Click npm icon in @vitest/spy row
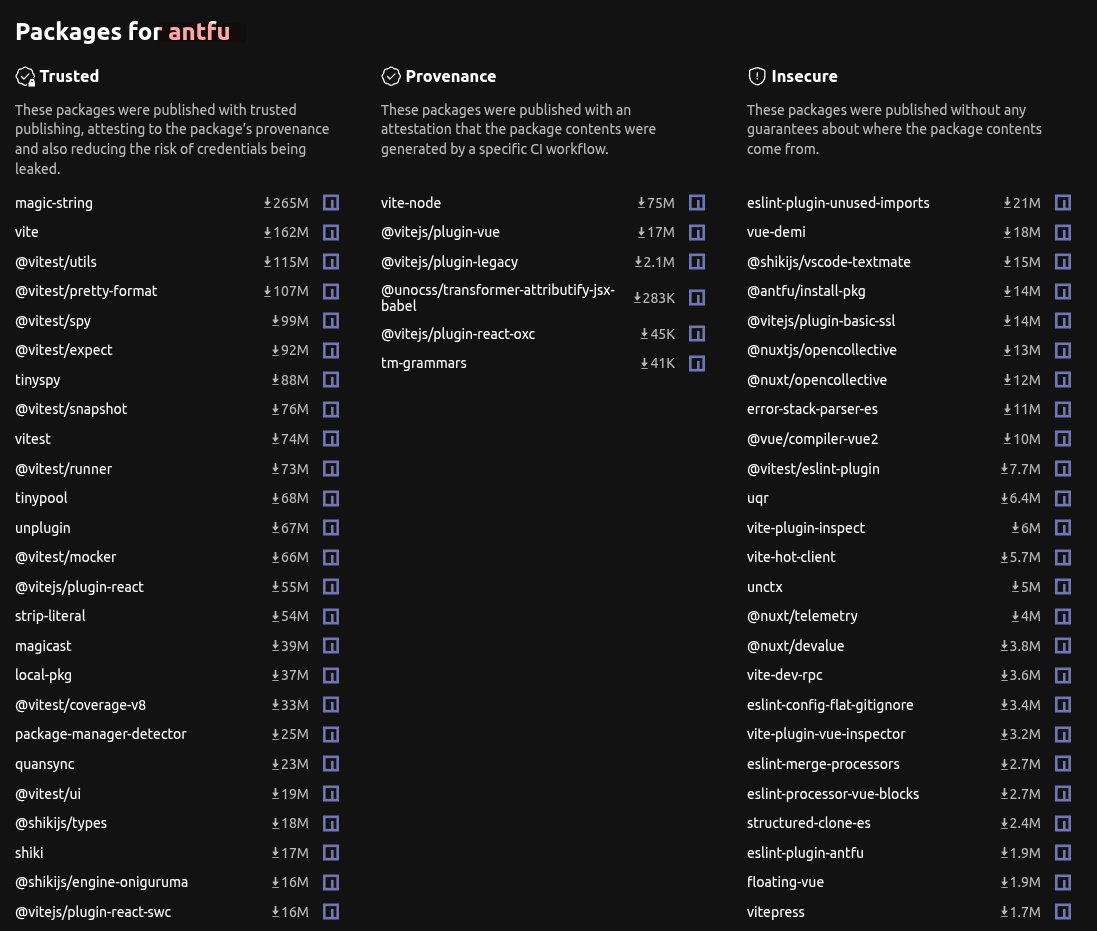The height and width of the screenshot is (931, 1097). [331, 321]
